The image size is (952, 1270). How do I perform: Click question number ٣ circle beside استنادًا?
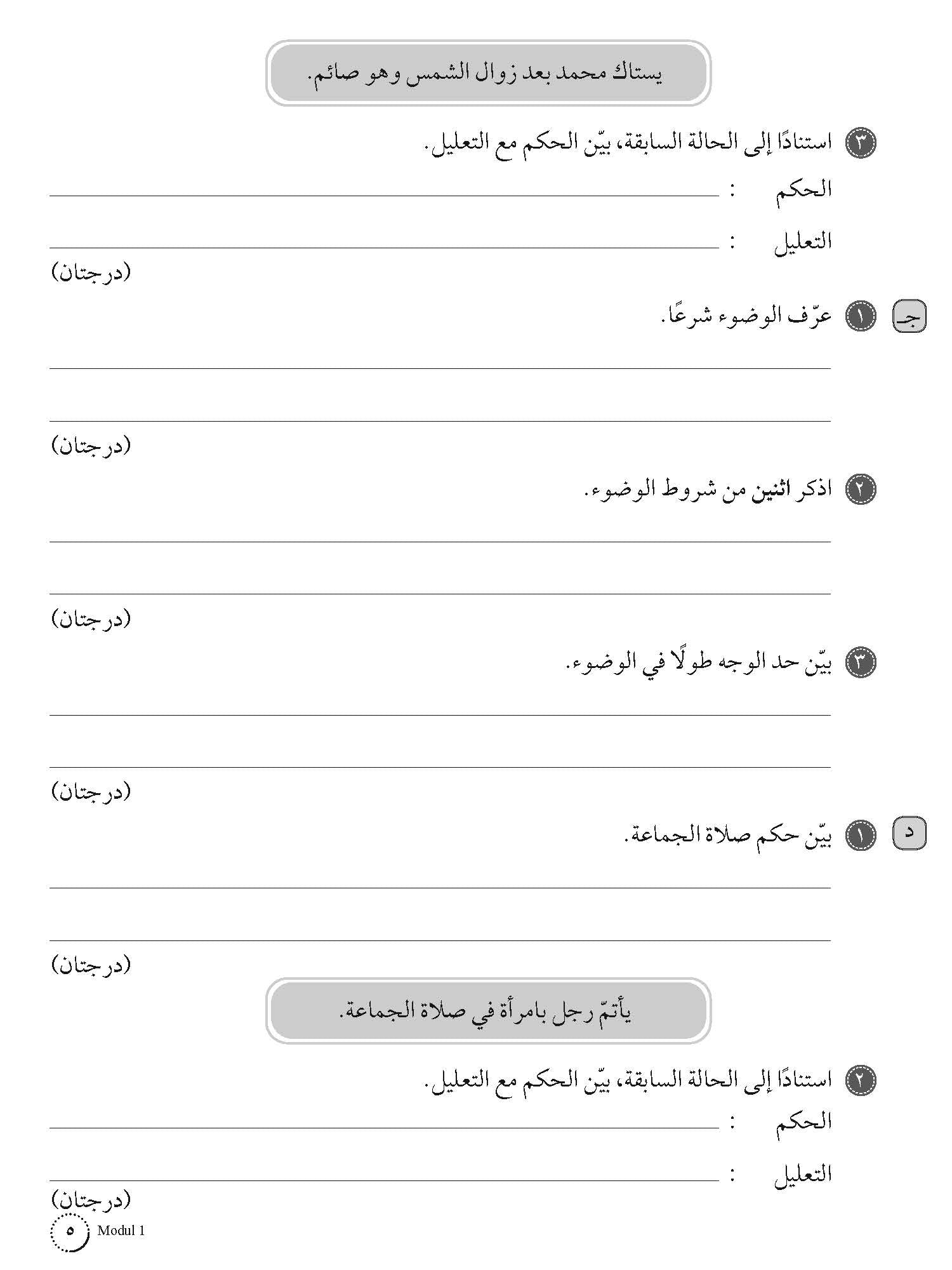pos(861,143)
